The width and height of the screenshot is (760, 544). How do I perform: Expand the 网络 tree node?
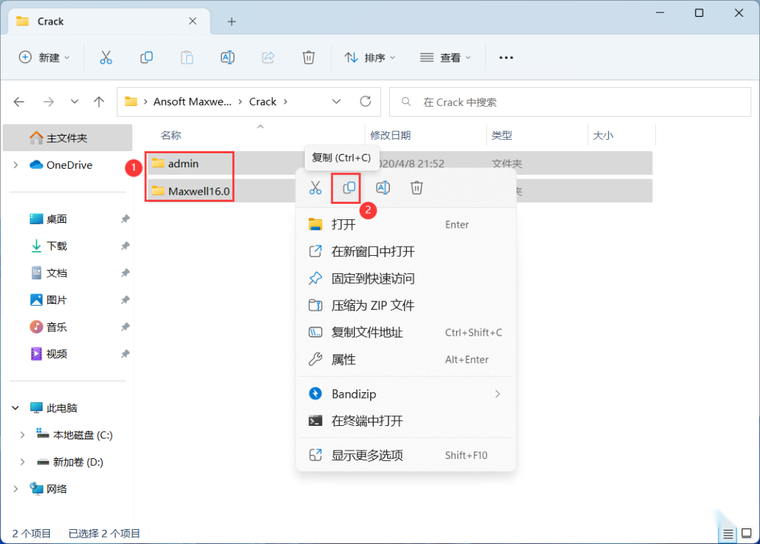coord(16,489)
